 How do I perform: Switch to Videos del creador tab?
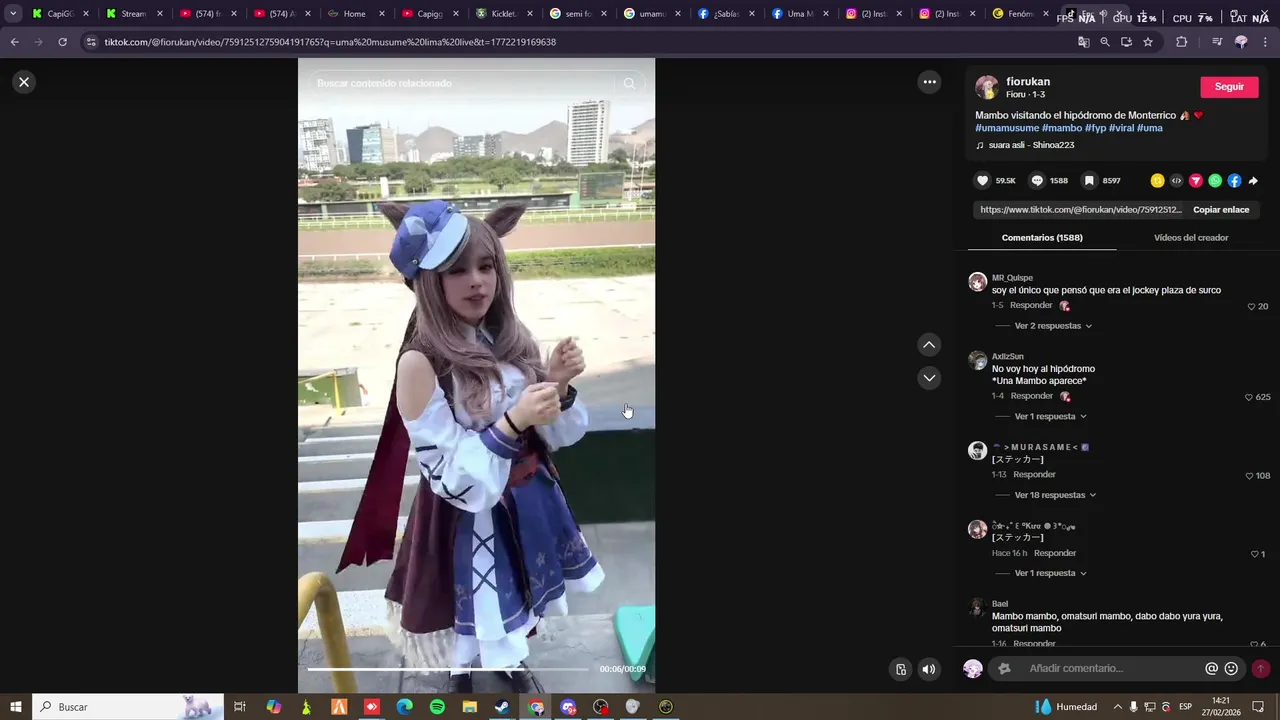point(1191,238)
